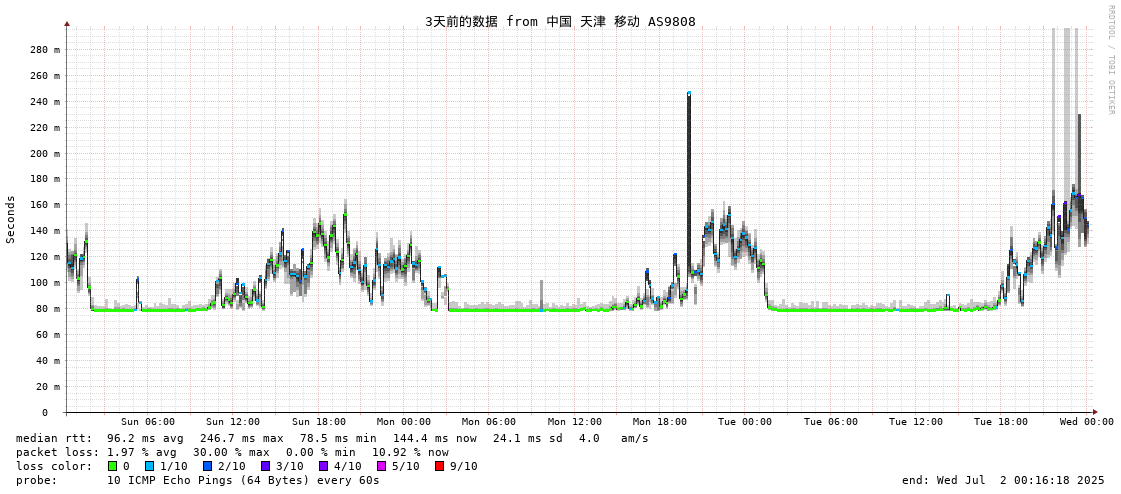Click the 120 m y-axis tick label
1121x494 pixels.
tap(46, 257)
